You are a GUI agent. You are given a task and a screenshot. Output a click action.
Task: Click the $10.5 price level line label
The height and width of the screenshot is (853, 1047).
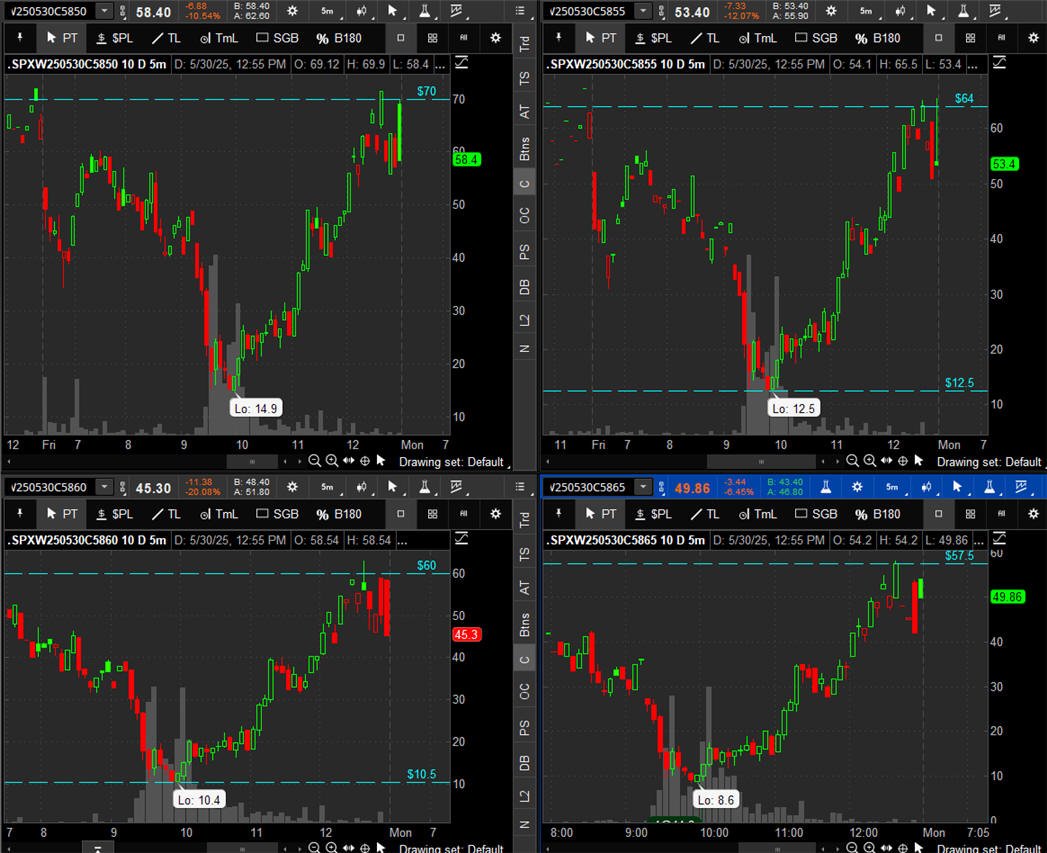tap(421, 774)
